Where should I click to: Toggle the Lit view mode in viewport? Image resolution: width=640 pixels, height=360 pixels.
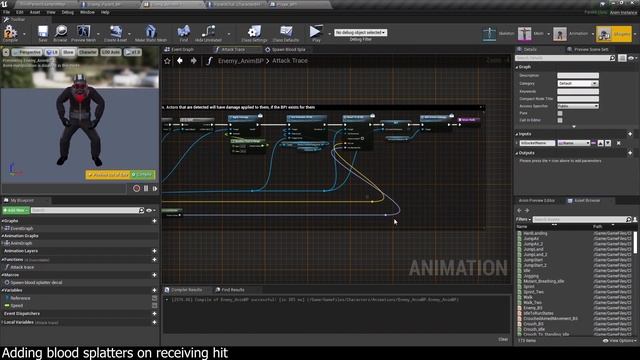[x=52, y=52]
